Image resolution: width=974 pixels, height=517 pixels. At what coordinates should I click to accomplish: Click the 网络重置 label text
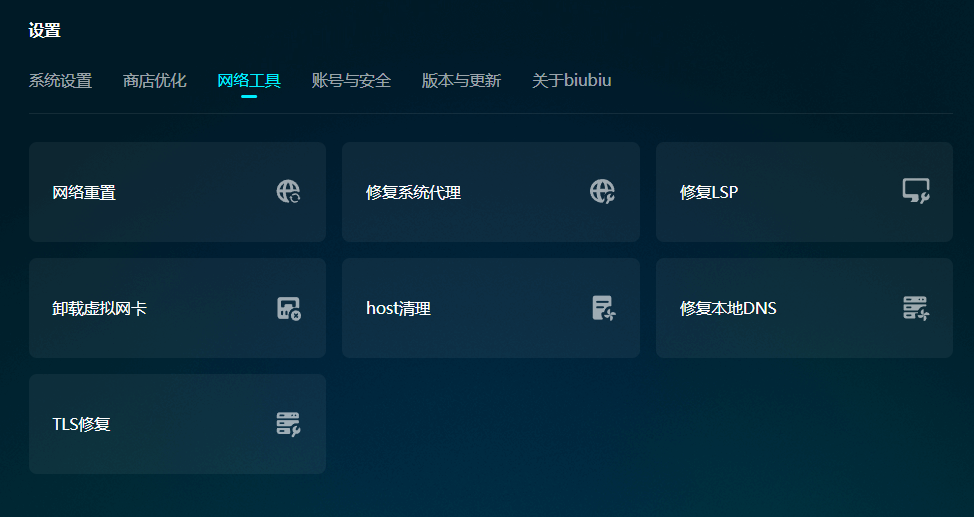click(84, 193)
